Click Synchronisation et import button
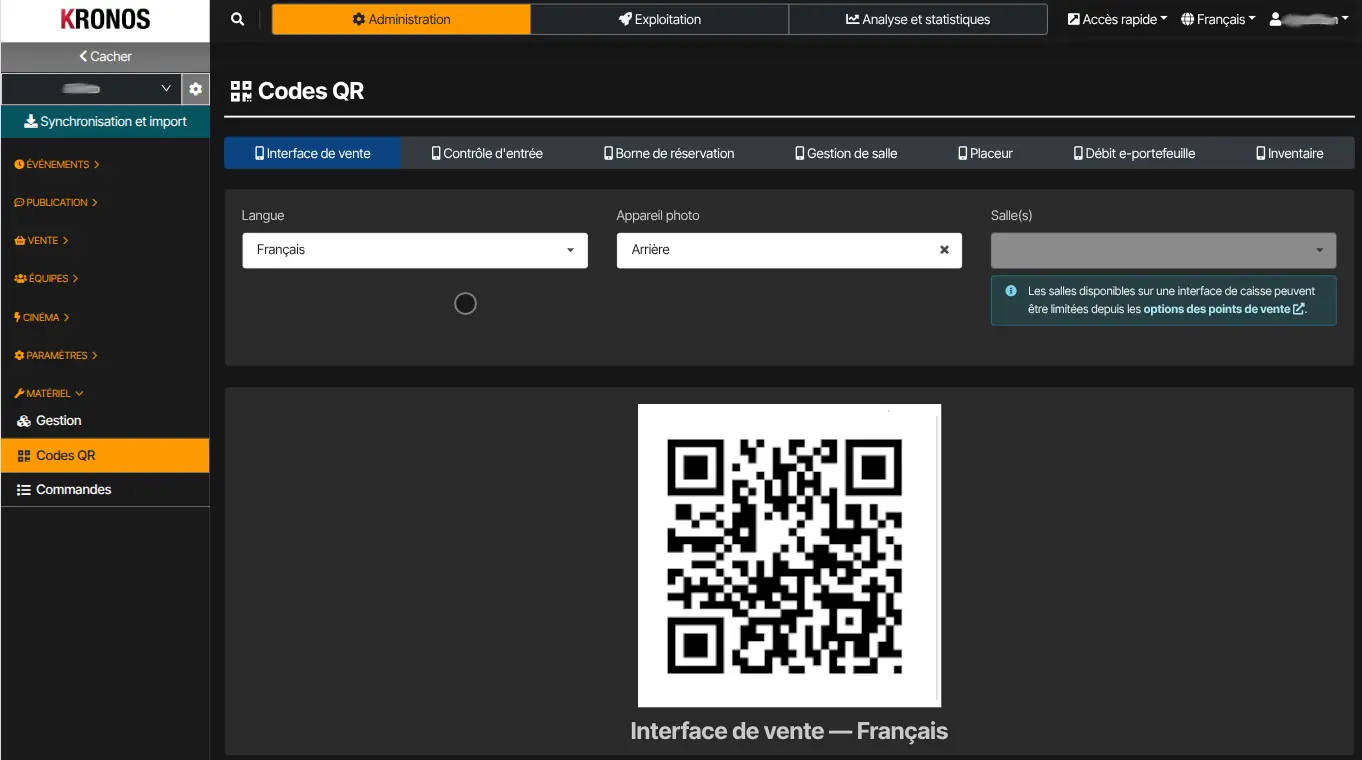1362x760 pixels. click(105, 121)
